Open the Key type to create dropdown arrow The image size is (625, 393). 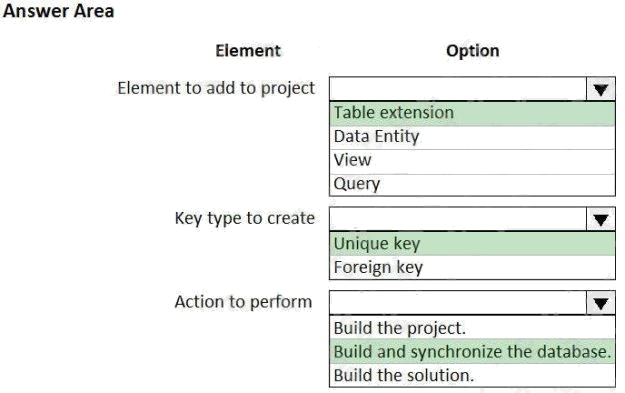click(x=601, y=219)
